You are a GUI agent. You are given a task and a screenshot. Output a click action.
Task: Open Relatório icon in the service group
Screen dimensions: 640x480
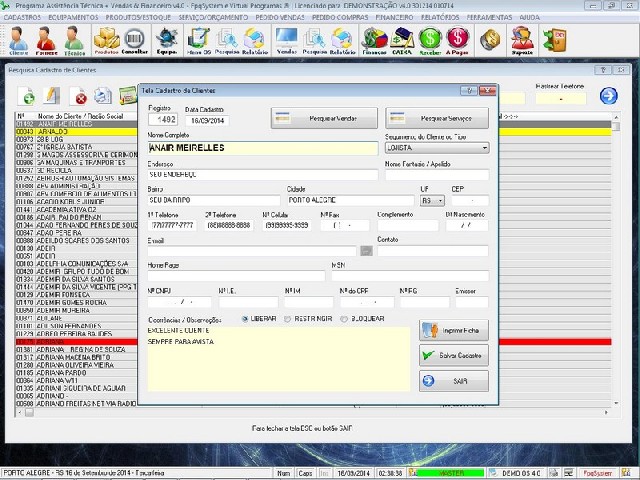(255, 40)
